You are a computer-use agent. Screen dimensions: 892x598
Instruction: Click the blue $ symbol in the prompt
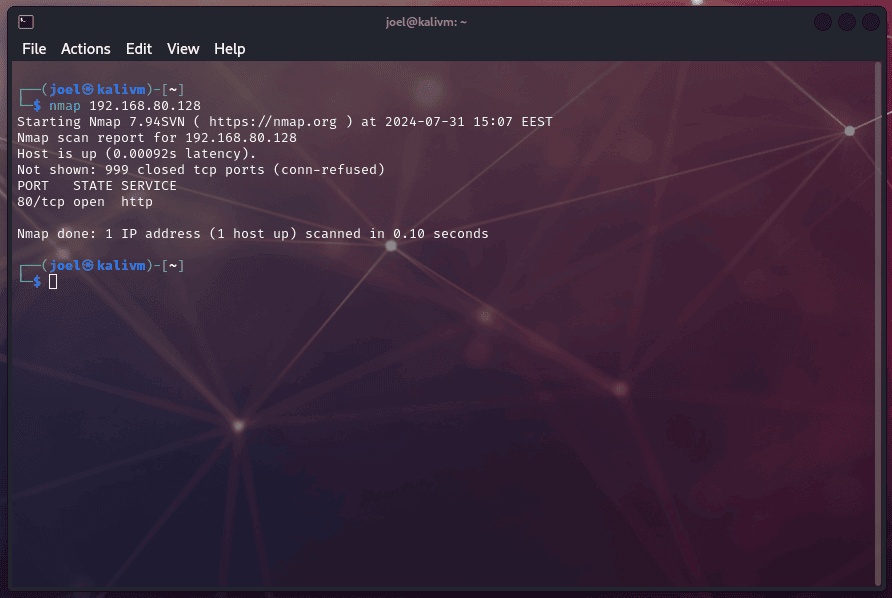pos(36,104)
